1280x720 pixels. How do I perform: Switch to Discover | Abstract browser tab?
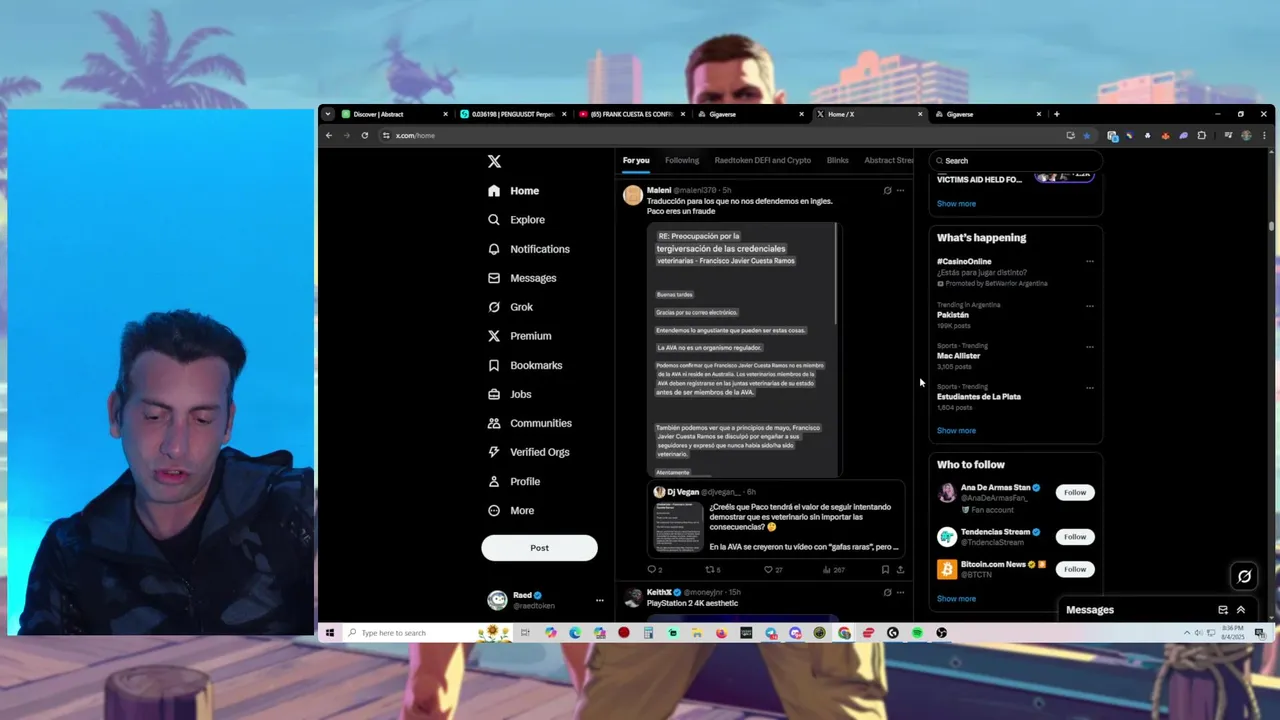[x=395, y=114]
